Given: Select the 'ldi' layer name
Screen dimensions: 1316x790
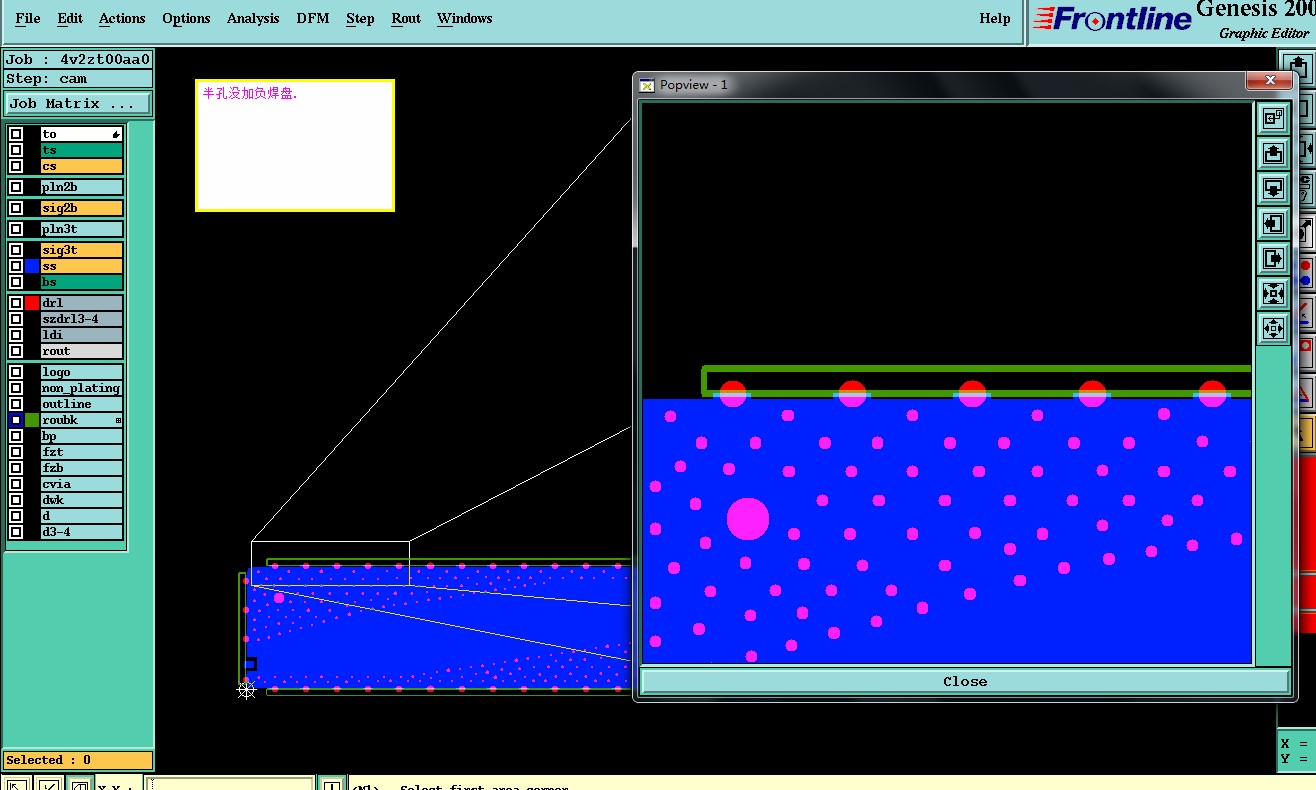Looking at the screenshot, I should click(81, 335).
